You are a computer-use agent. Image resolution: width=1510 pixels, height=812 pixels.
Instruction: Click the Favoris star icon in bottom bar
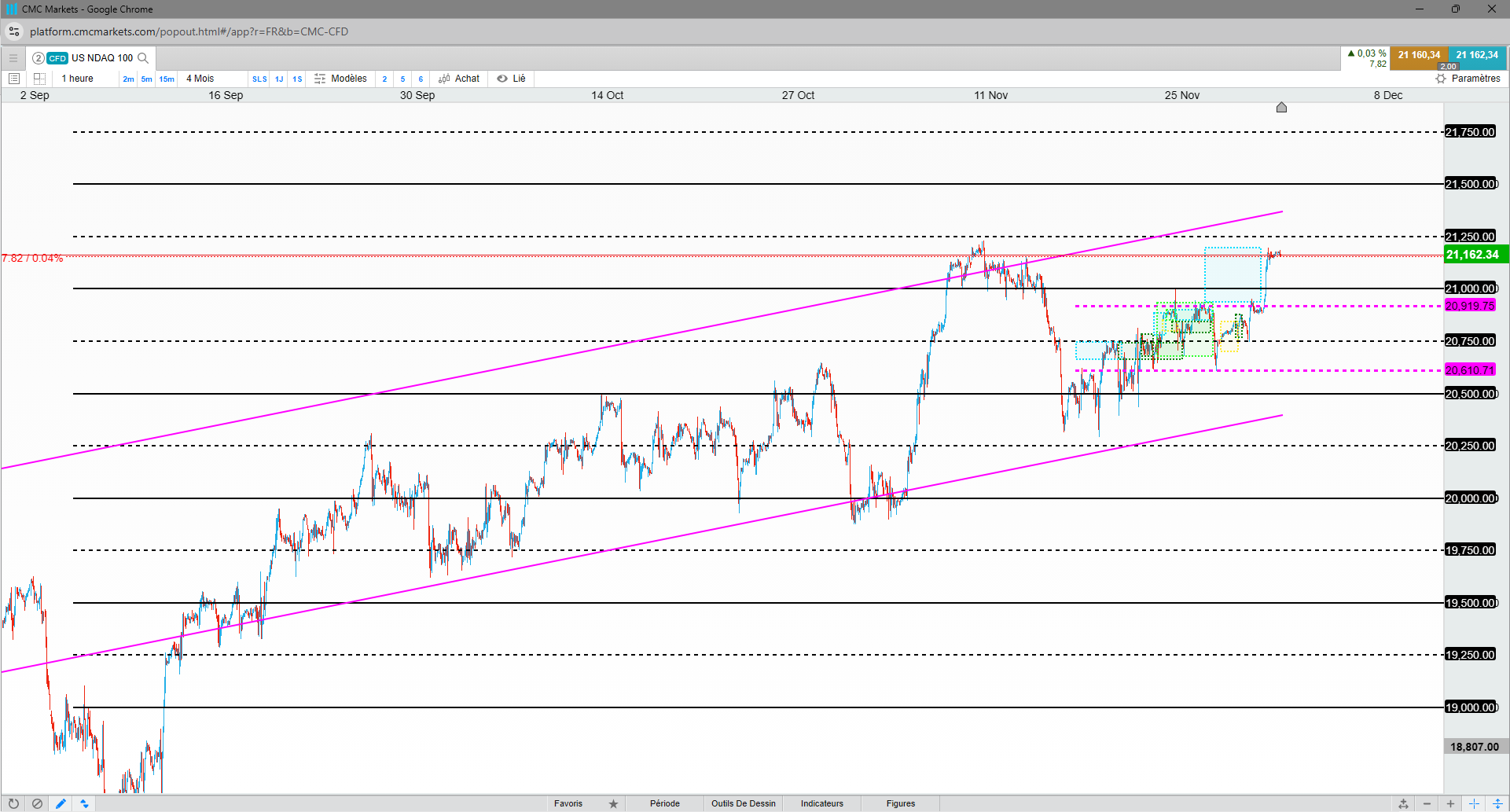click(613, 803)
